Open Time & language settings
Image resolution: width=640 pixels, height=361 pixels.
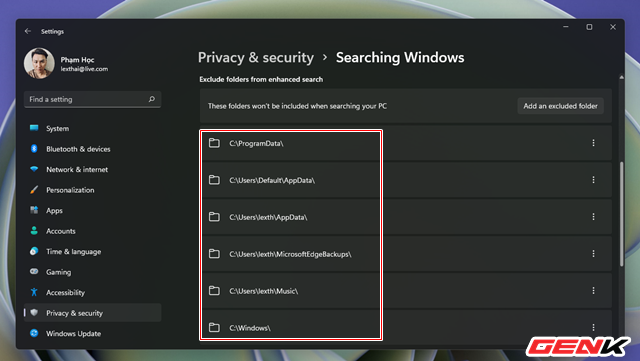click(92, 252)
